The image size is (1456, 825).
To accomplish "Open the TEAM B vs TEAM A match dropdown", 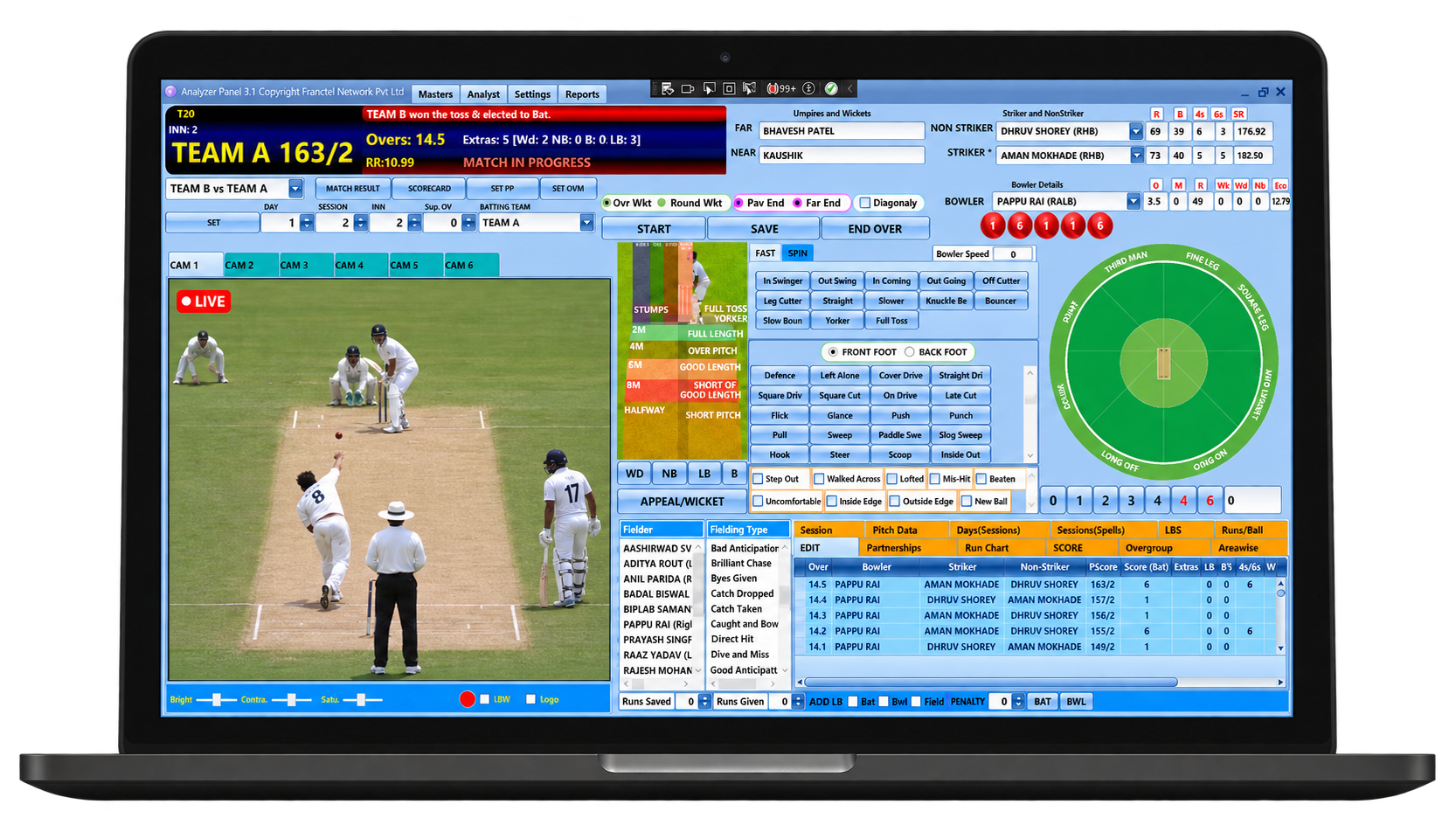I will click(295, 189).
